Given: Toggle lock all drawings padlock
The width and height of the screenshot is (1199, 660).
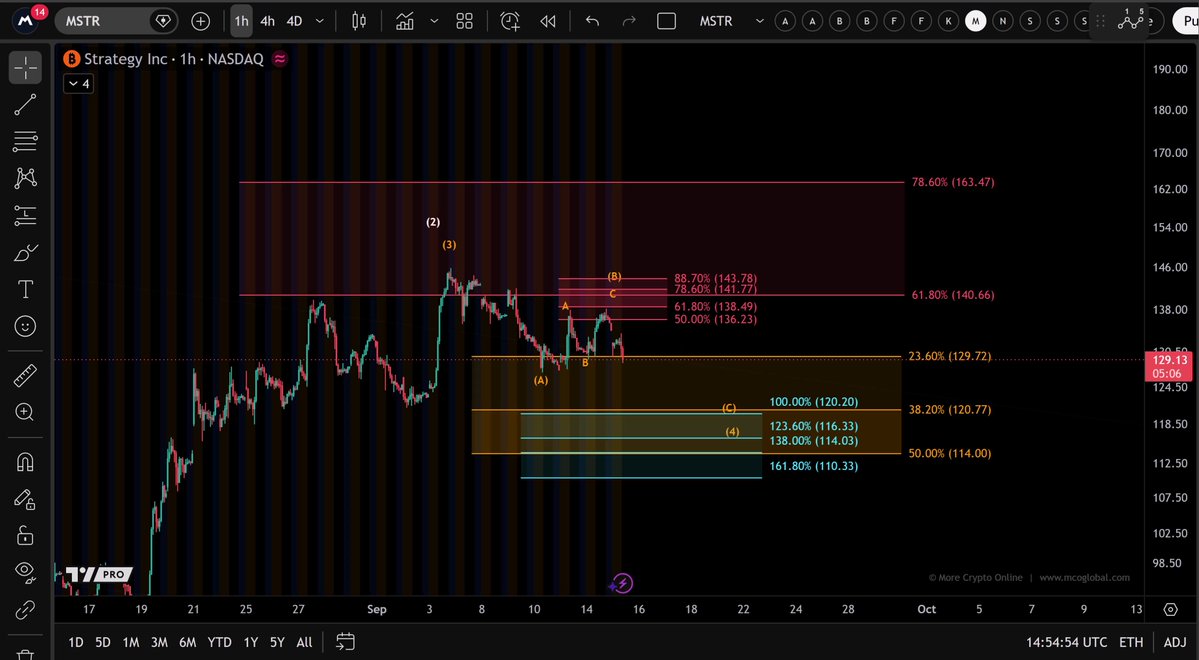Looking at the screenshot, I should tap(25, 535).
